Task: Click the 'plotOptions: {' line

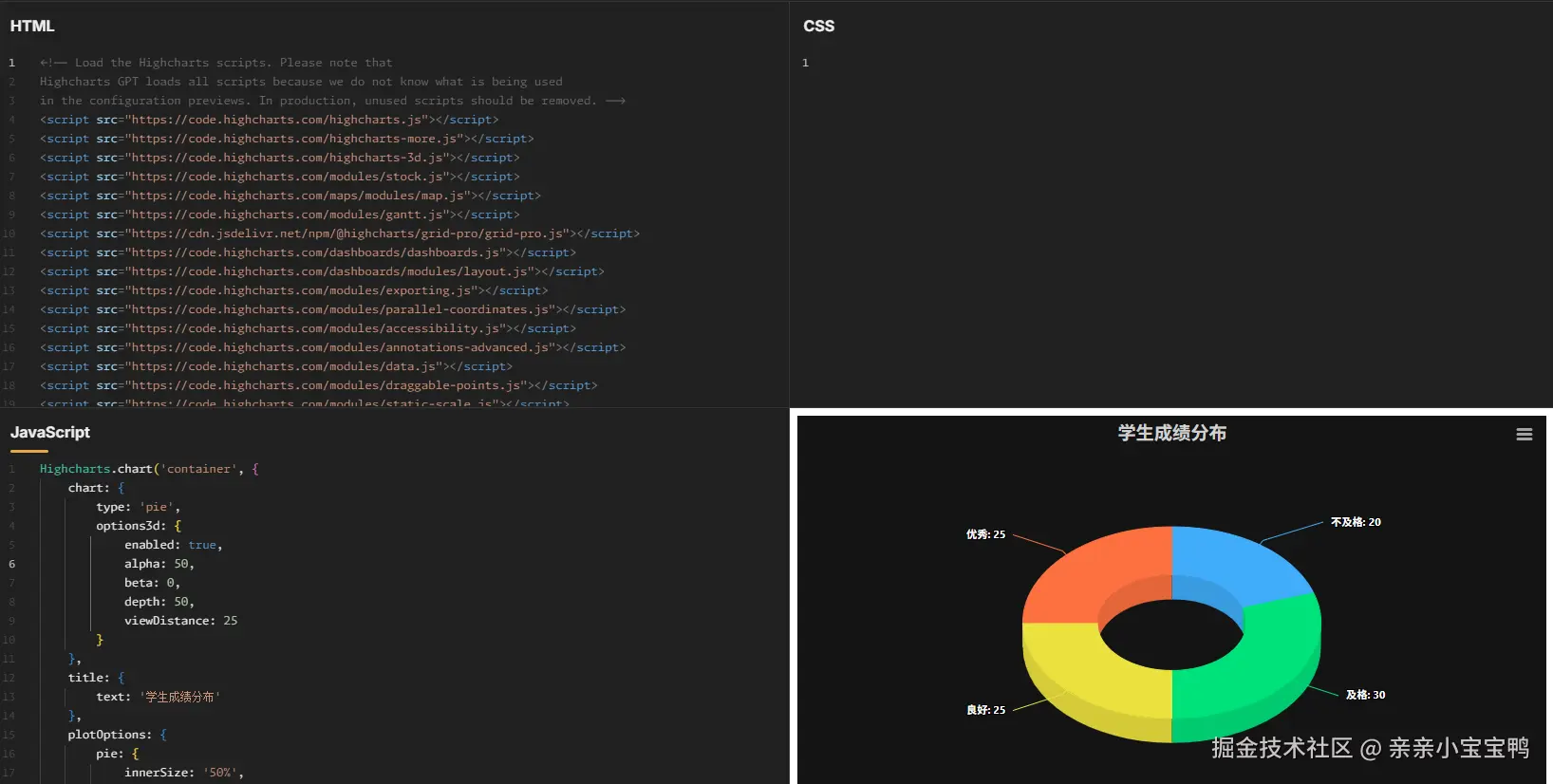Action: point(118,735)
